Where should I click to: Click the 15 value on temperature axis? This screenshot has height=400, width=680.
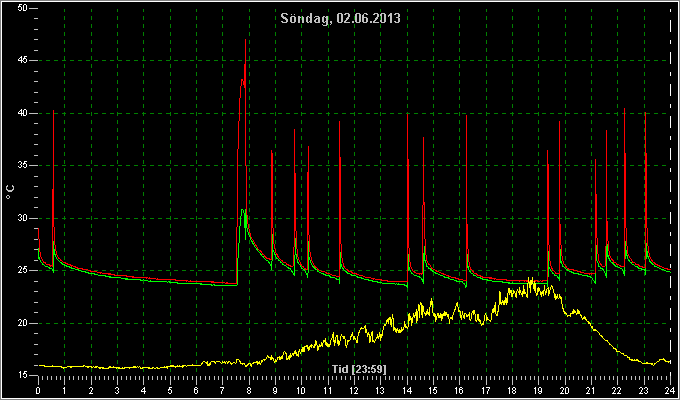(24, 376)
